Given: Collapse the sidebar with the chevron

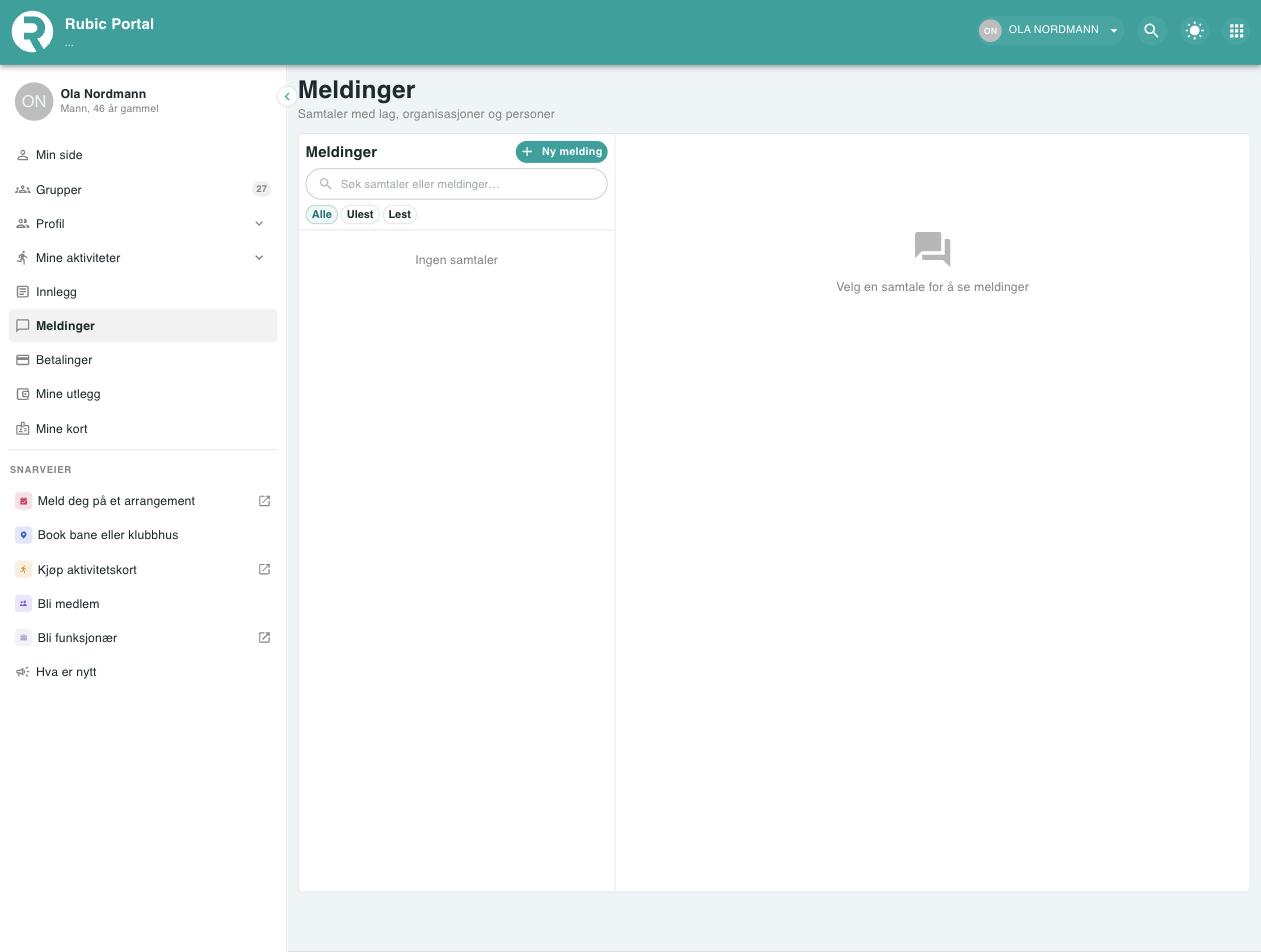Looking at the screenshot, I should (x=286, y=96).
